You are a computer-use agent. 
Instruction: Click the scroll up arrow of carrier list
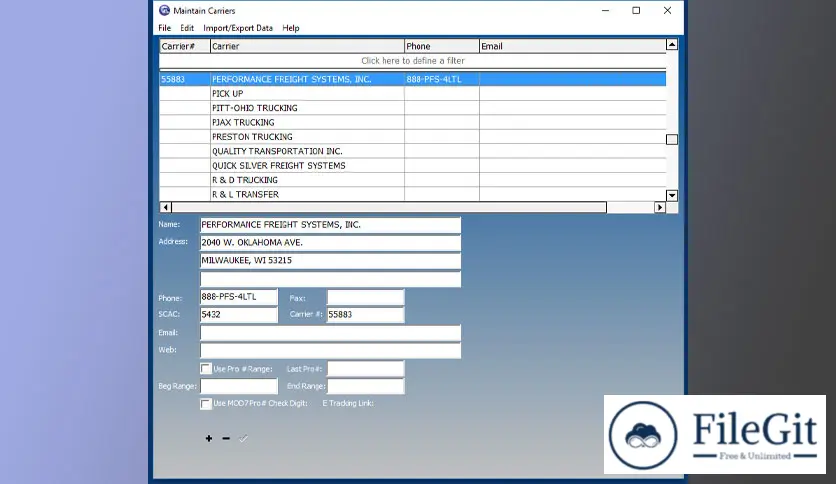click(672, 45)
